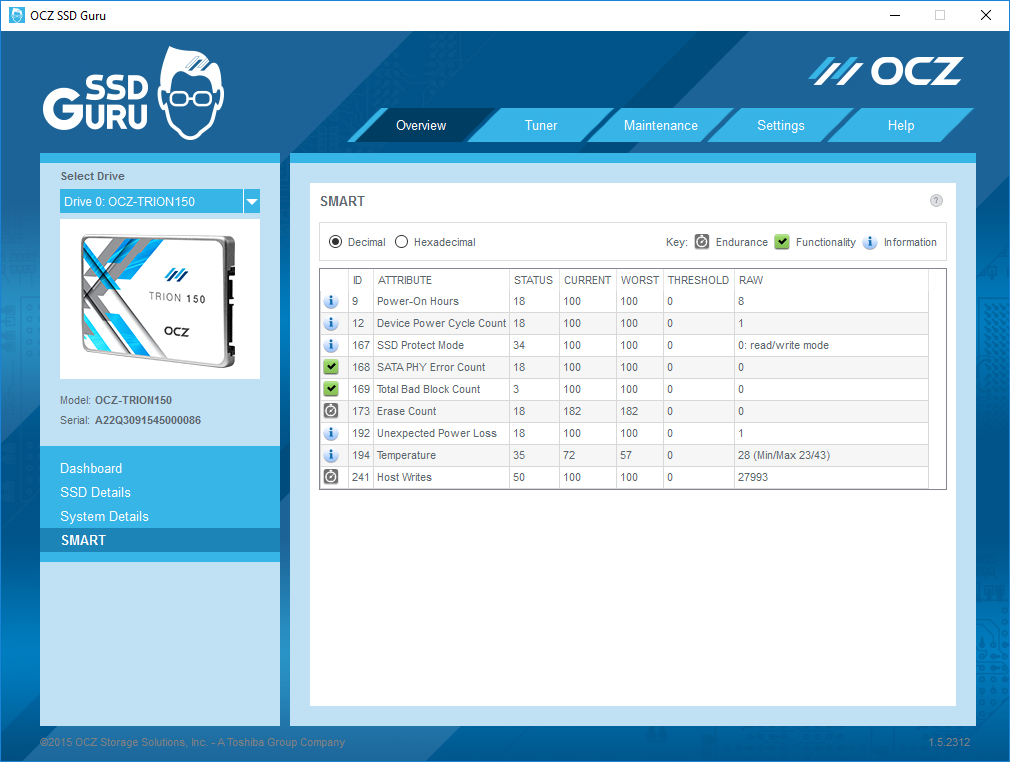Select the Device Power Cycle Count text
The image size is (1010, 762).
pos(441,323)
